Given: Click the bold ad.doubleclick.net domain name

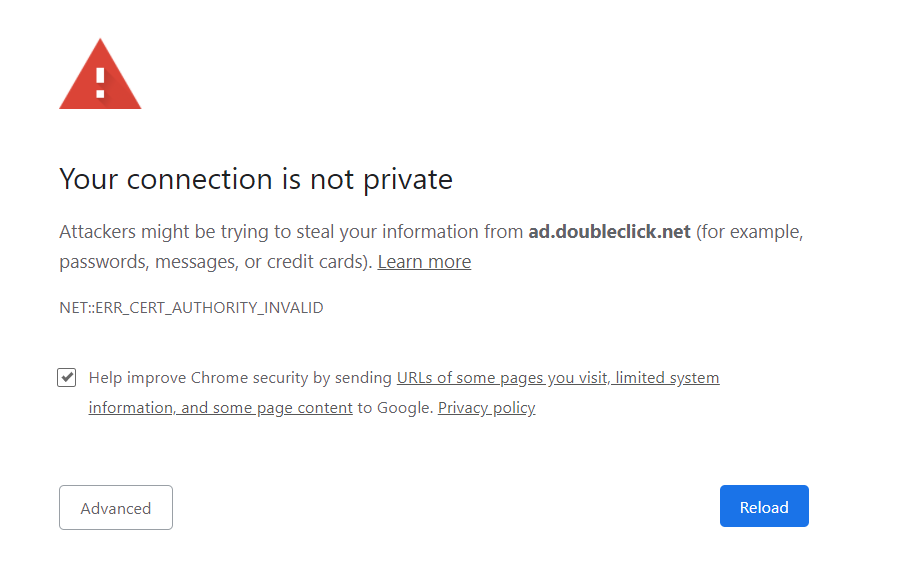Looking at the screenshot, I should point(609,232).
